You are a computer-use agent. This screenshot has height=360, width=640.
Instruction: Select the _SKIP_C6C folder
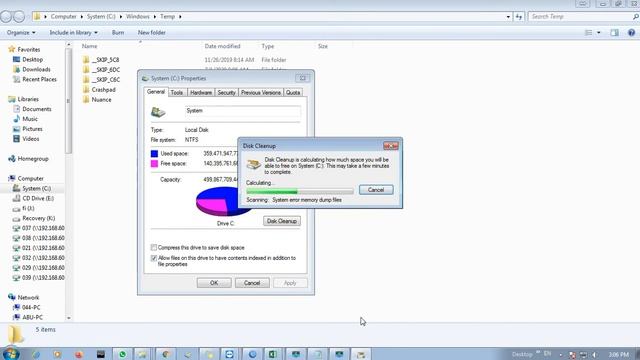coord(101,80)
